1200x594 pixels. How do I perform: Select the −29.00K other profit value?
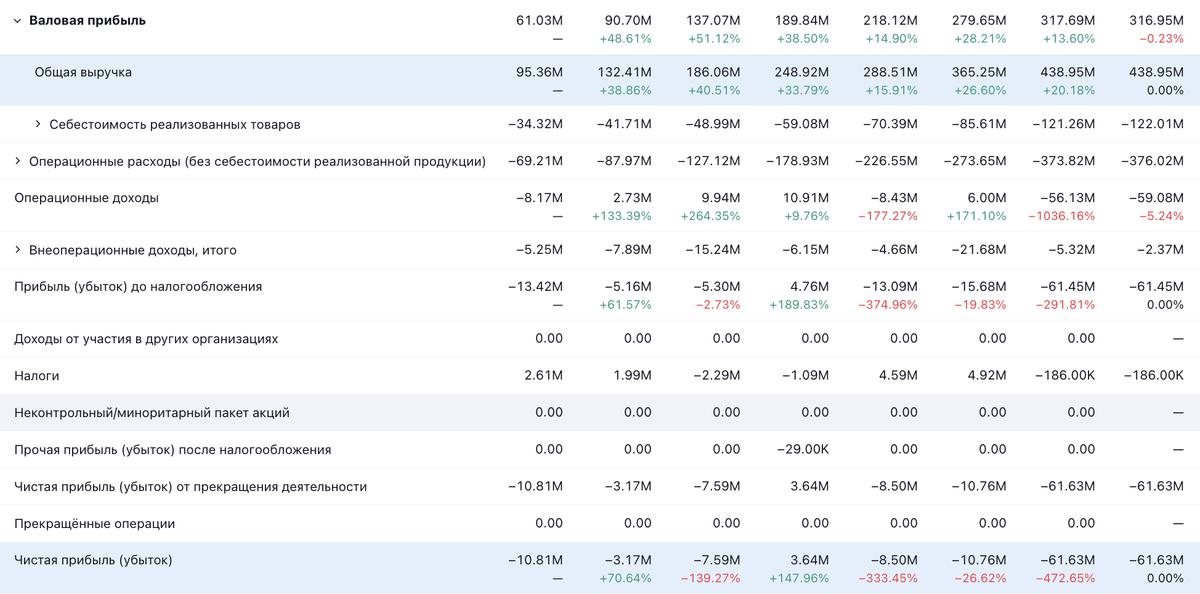point(803,450)
